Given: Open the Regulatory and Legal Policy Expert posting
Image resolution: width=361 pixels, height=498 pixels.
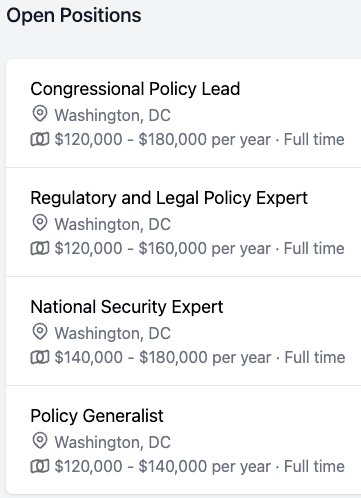Looking at the screenshot, I should [169, 198].
